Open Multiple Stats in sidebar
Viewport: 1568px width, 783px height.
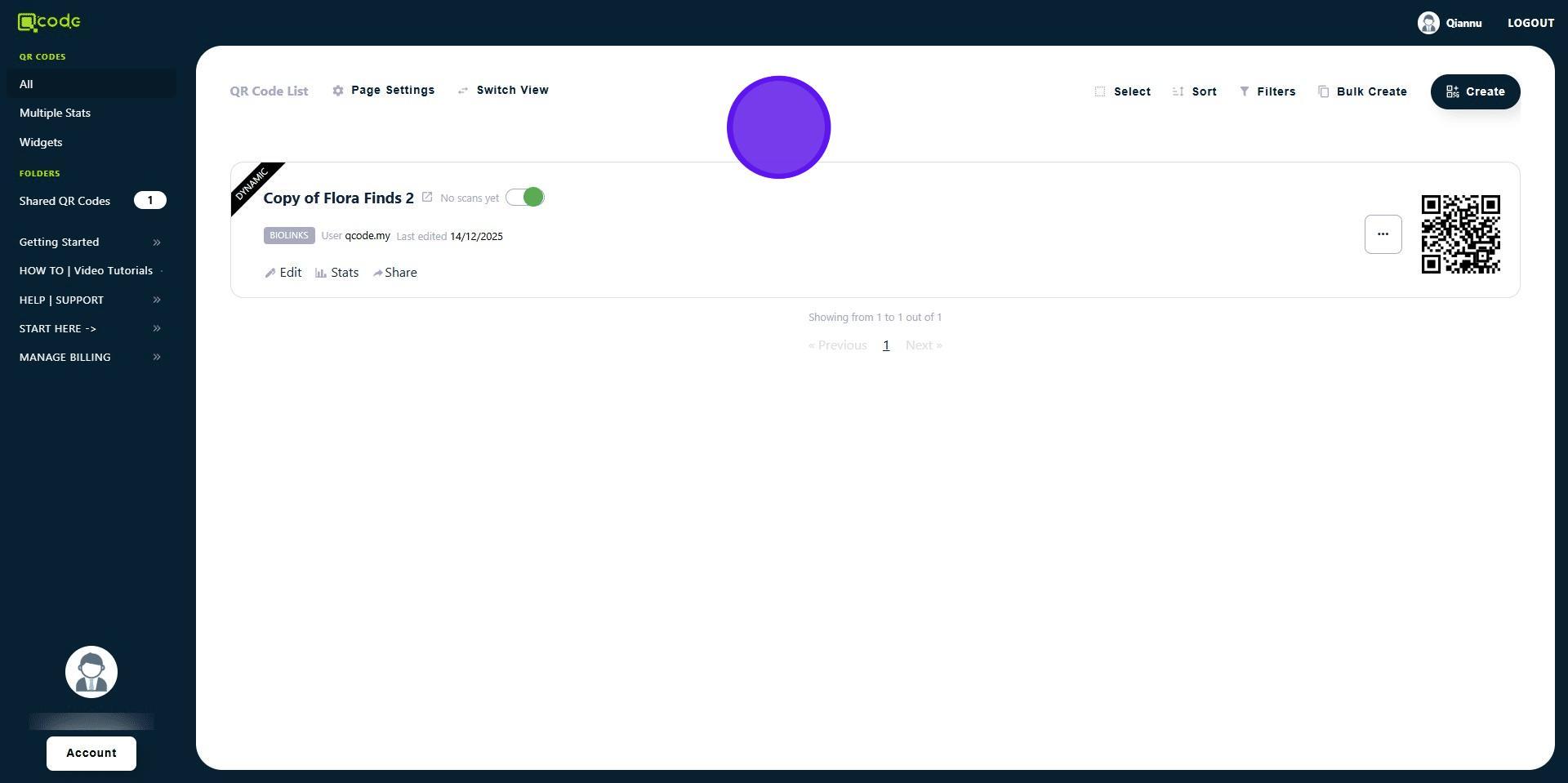point(55,113)
